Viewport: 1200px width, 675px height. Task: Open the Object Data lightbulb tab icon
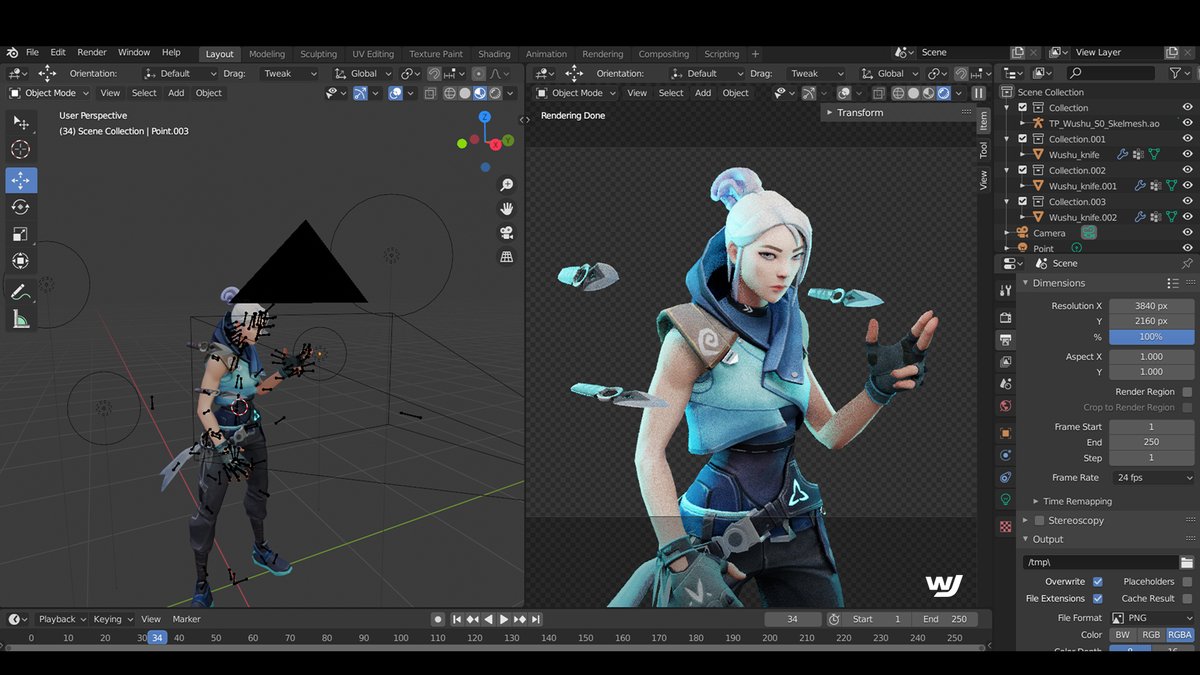(x=1006, y=499)
